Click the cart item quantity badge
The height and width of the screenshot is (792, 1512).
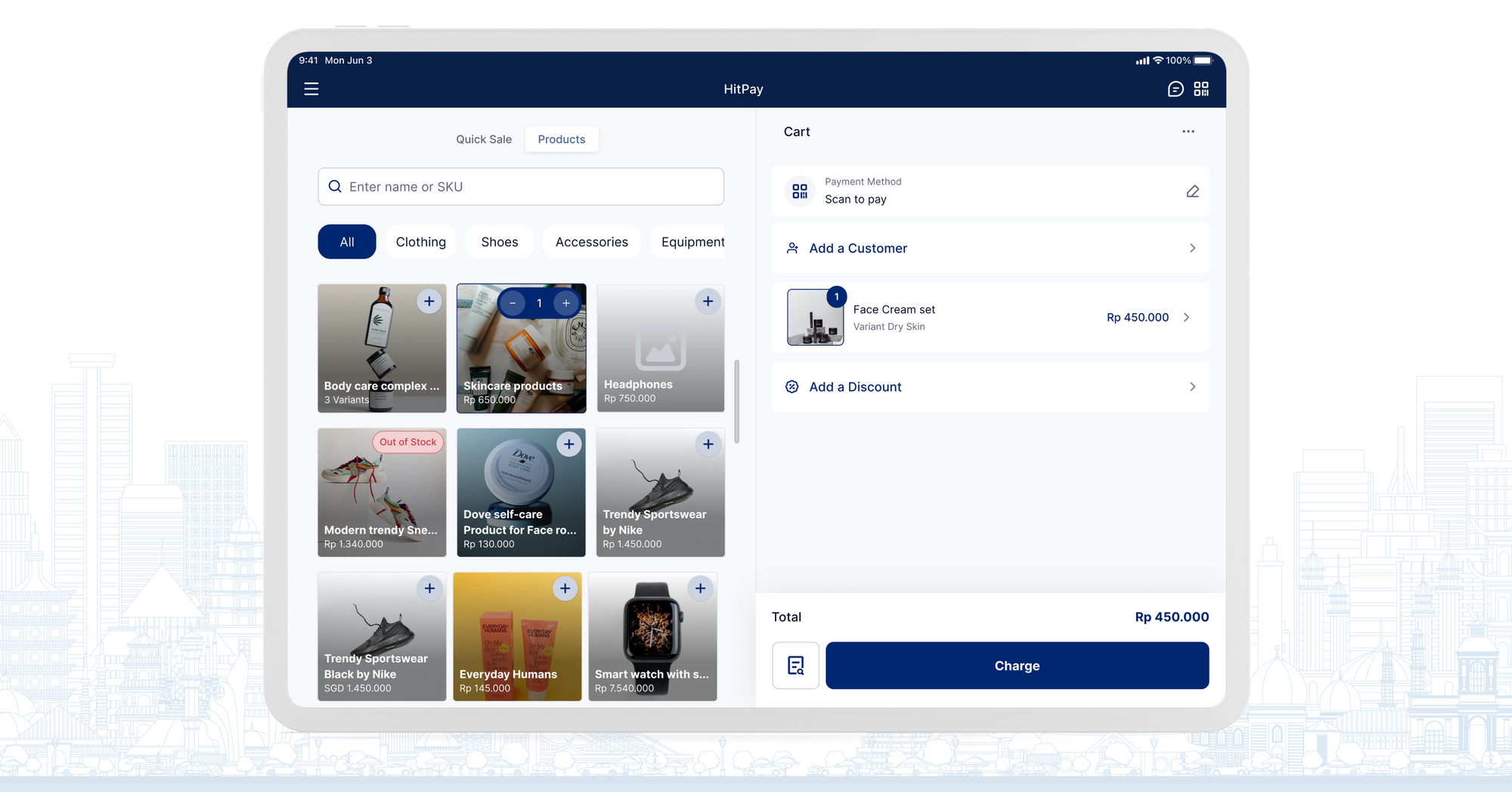coord(836,297)
